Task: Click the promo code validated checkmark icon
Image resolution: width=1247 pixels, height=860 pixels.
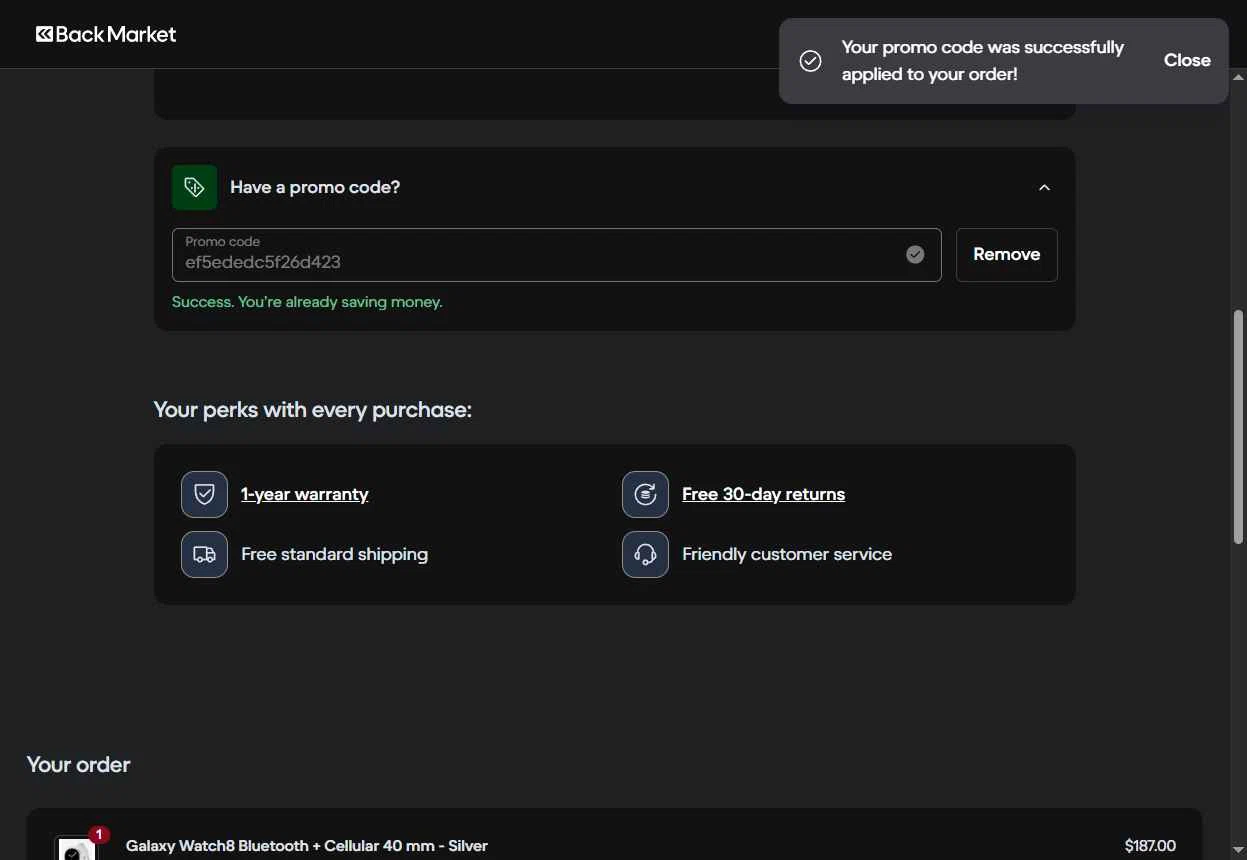Action: (x=915, y=255)
